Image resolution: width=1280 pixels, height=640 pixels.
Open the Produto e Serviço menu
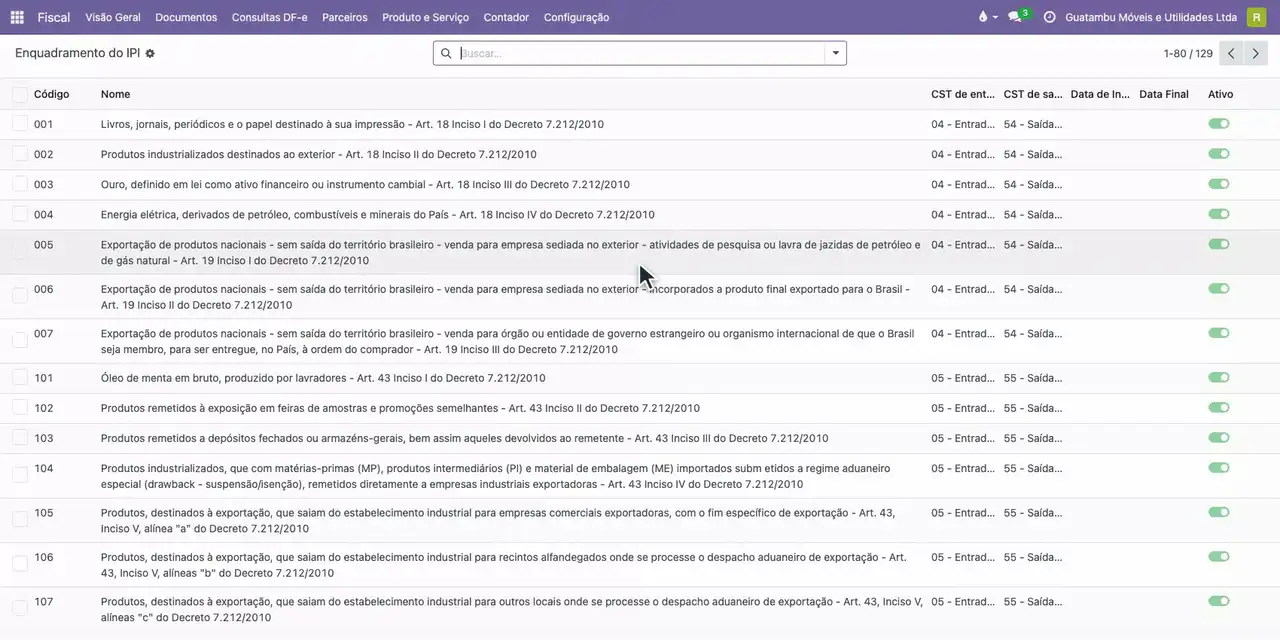coord(425,17)
